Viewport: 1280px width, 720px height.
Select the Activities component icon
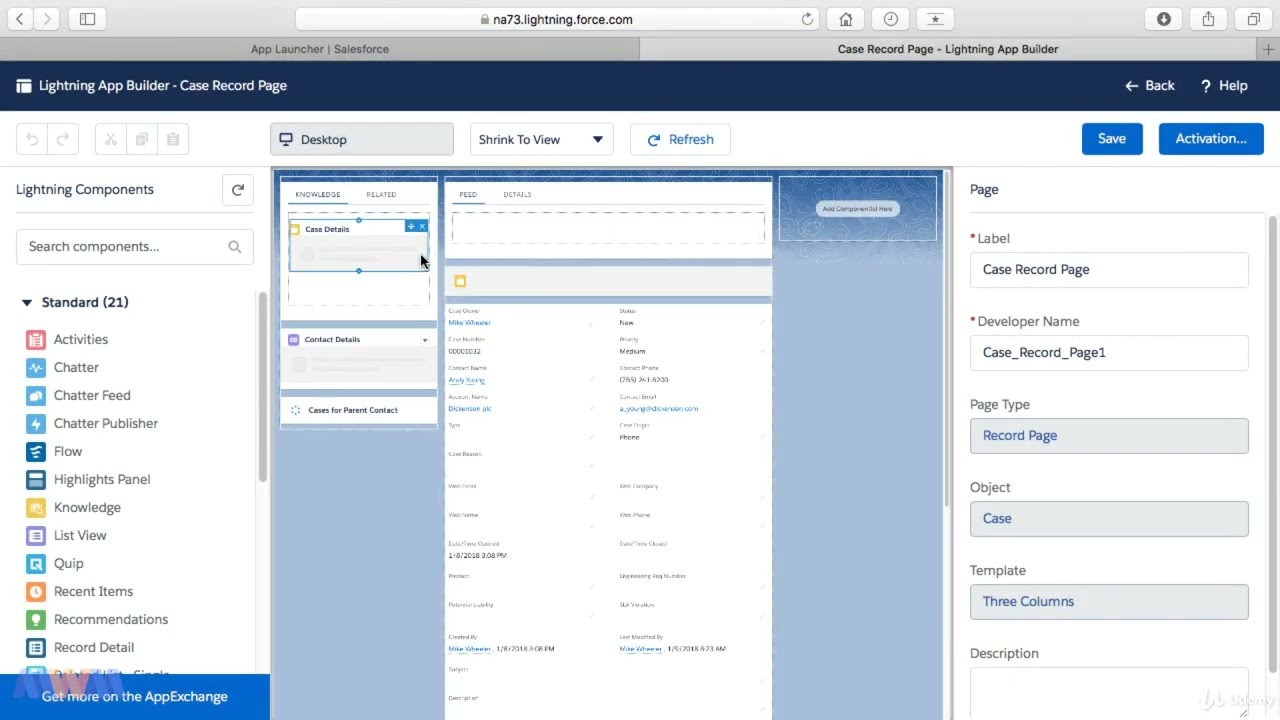36,340
